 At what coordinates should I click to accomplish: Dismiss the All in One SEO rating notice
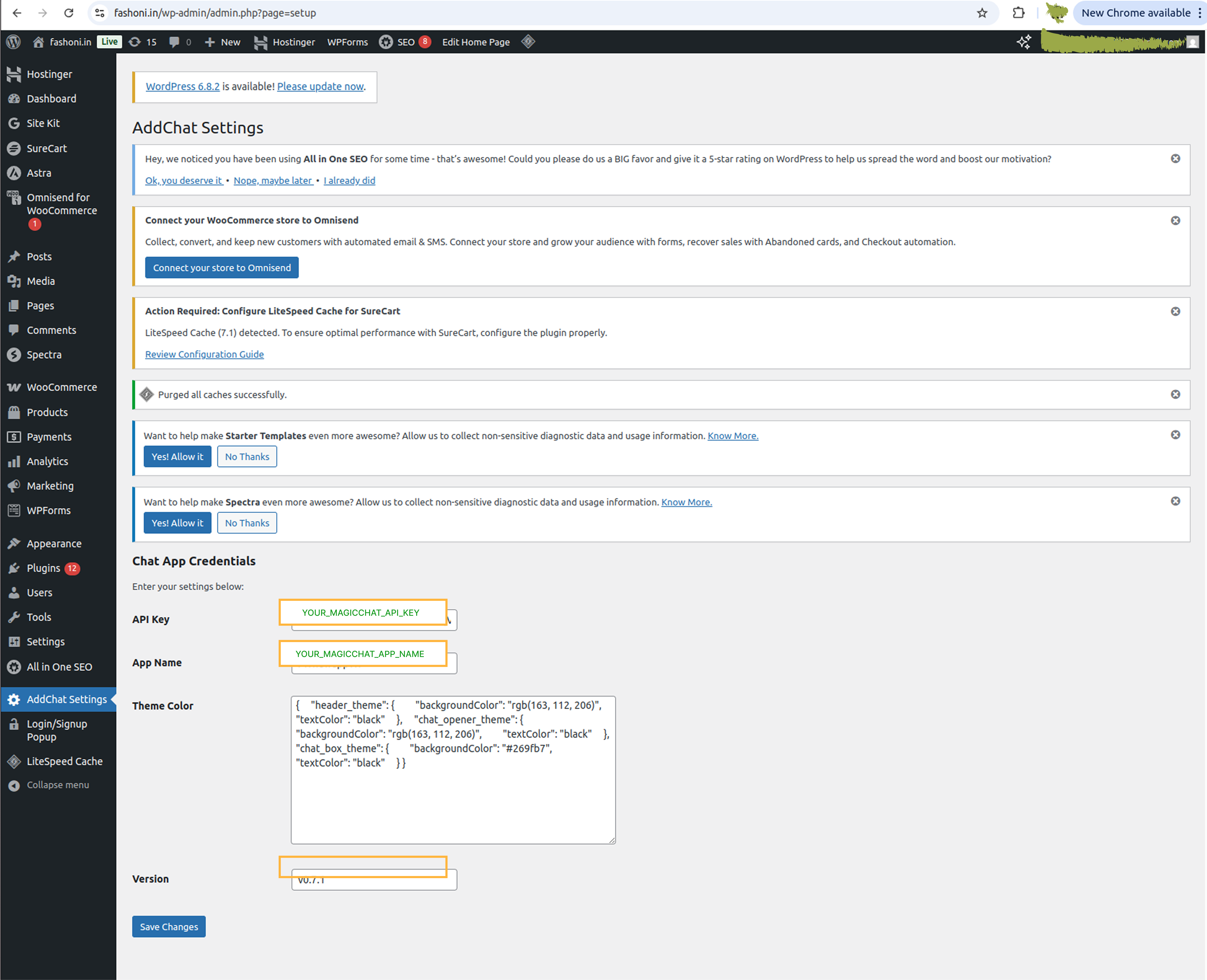pos(1175,159)
